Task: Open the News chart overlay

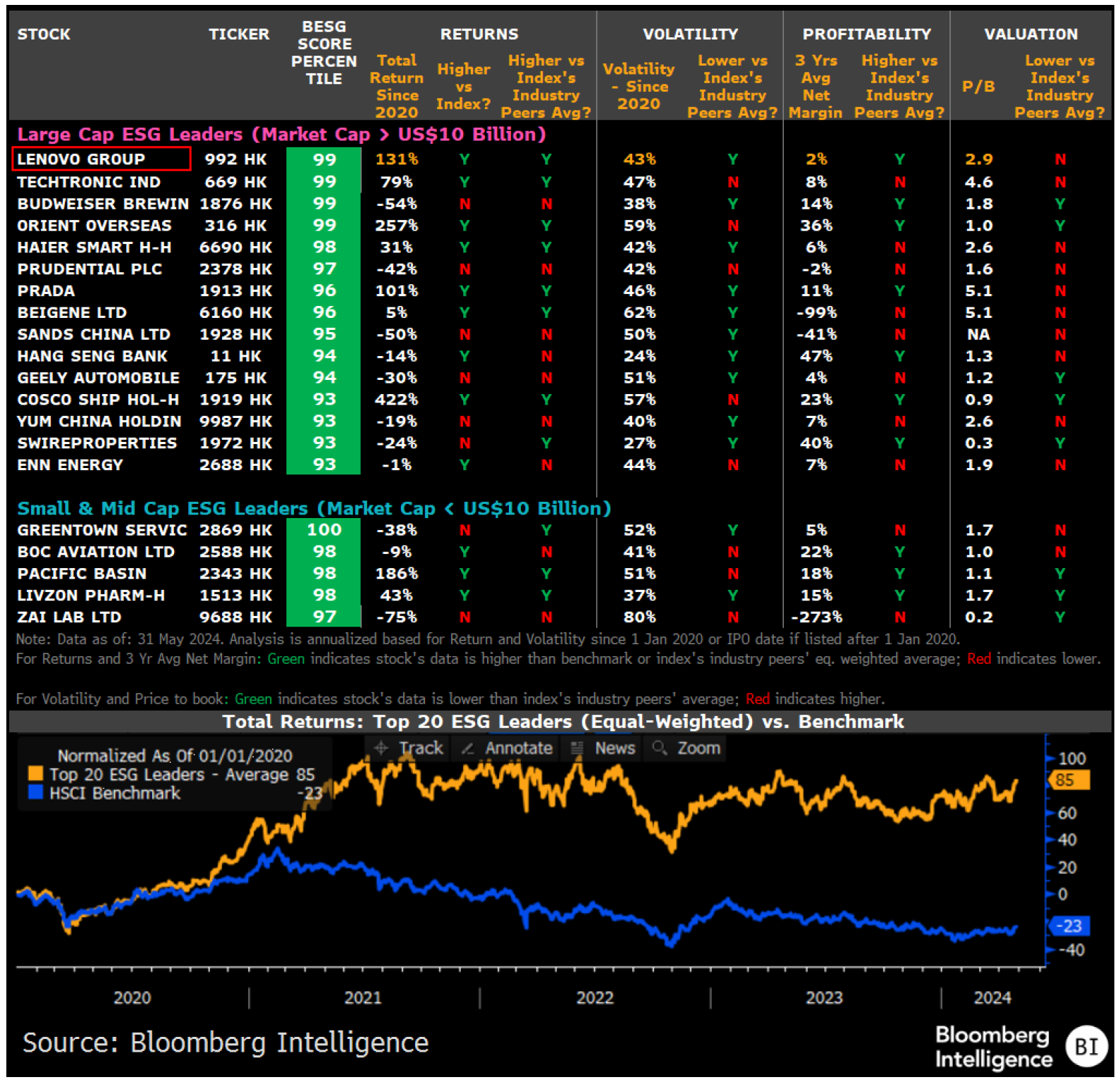Action: pos(603,748)
